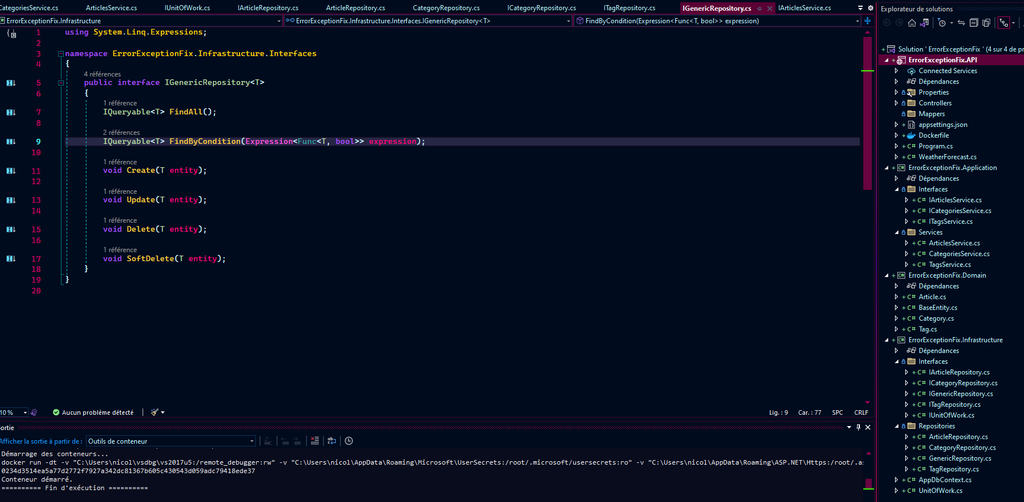The width and height of the screenshot is (1024, 502).
Task: Expand the Controllers folder in Solution Explorer
Action: [896, 103]
